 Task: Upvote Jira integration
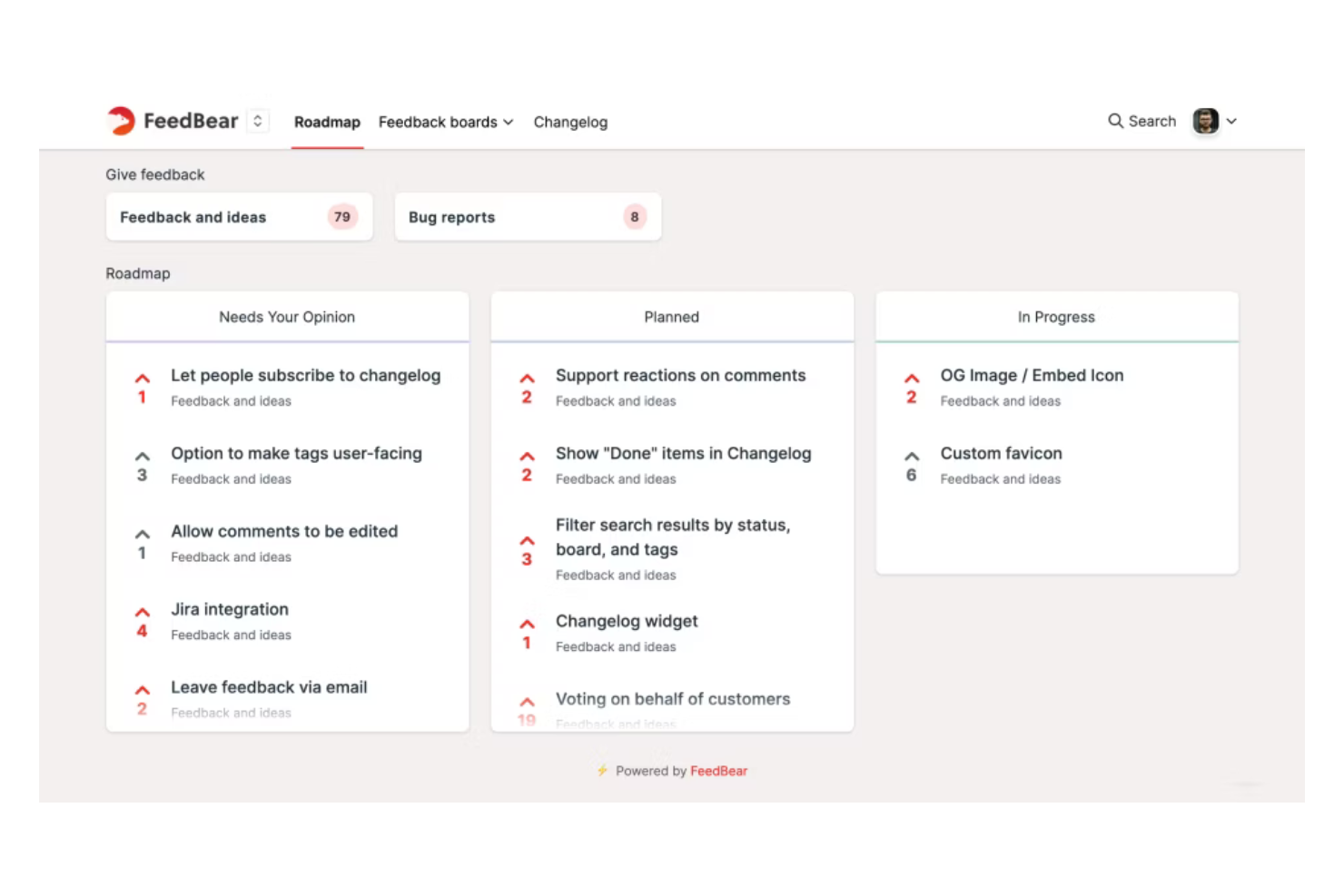(x=143, y=613)
